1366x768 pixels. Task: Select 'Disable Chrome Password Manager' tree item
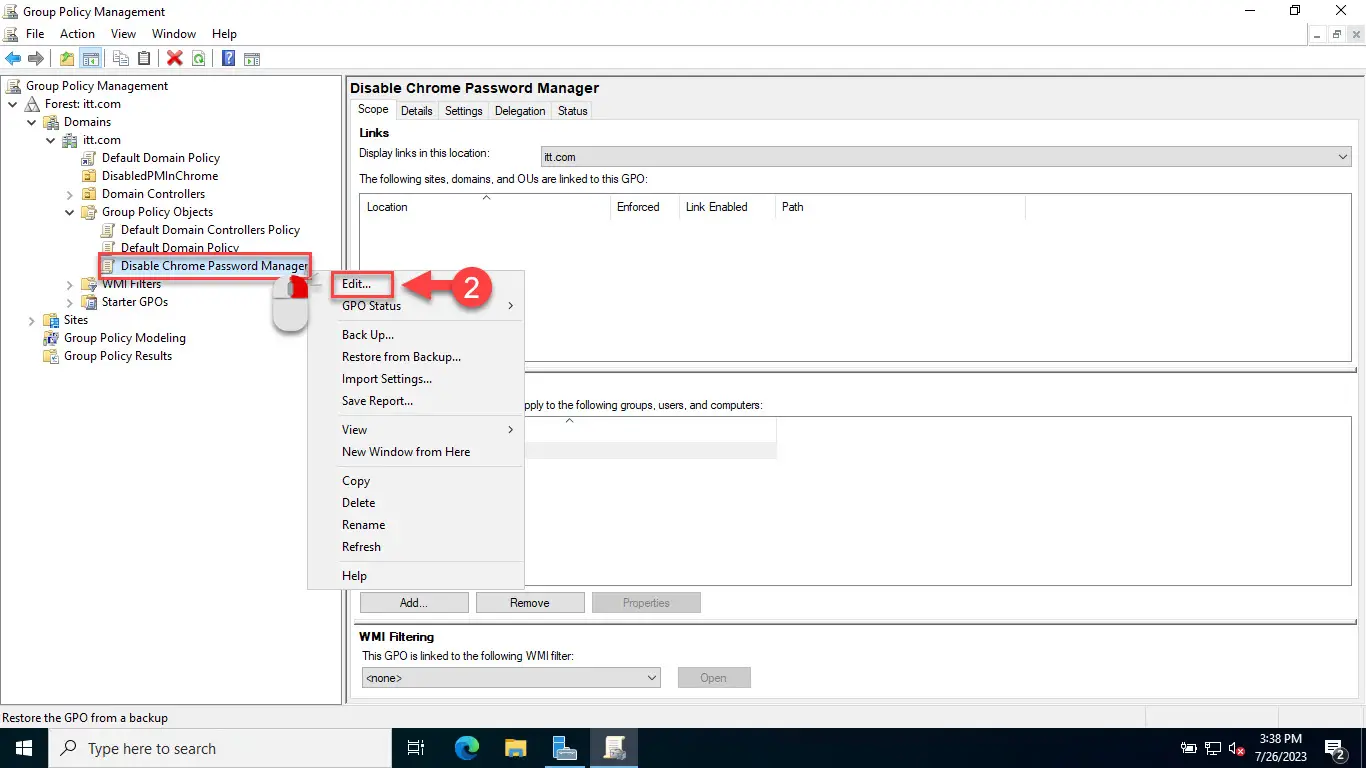pos(214,266)
